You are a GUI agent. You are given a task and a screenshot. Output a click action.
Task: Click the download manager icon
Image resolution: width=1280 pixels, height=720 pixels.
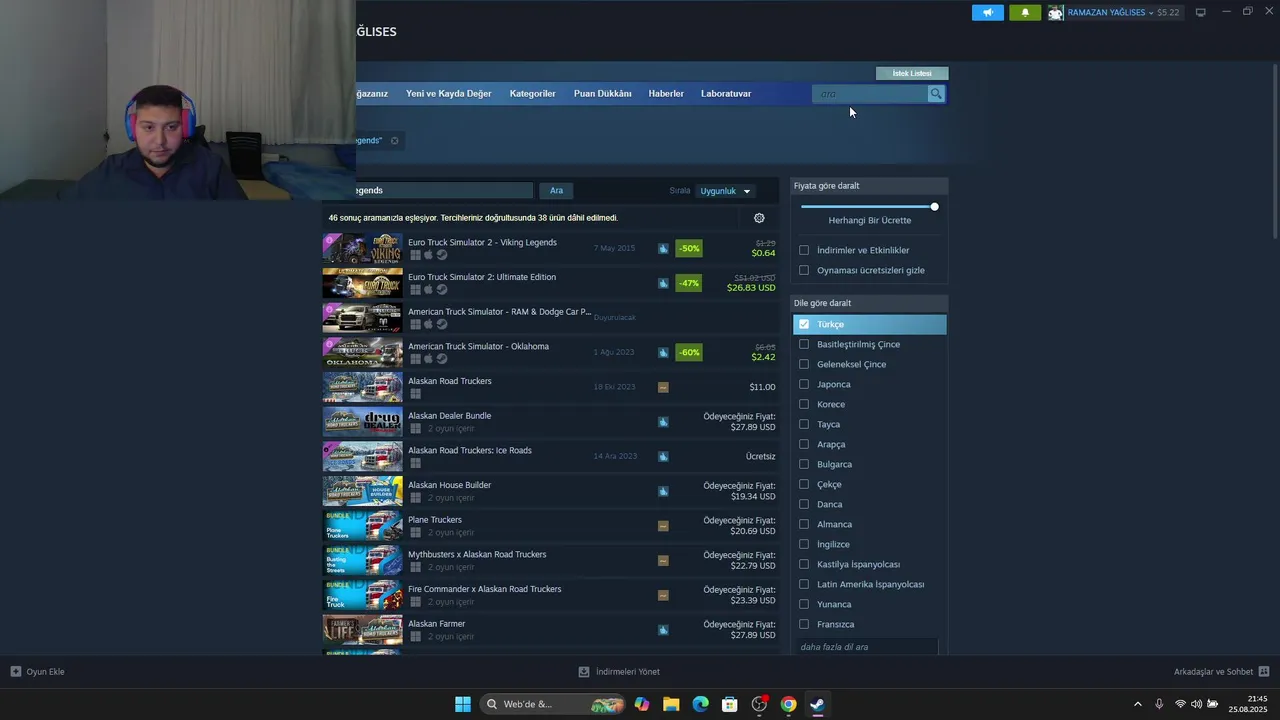[584, 672]
